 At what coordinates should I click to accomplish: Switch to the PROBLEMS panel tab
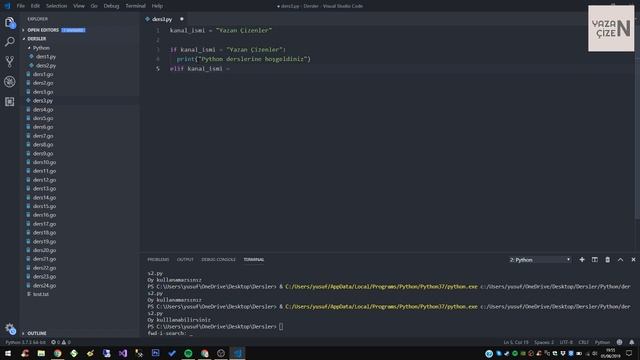(x=158, y=260)
